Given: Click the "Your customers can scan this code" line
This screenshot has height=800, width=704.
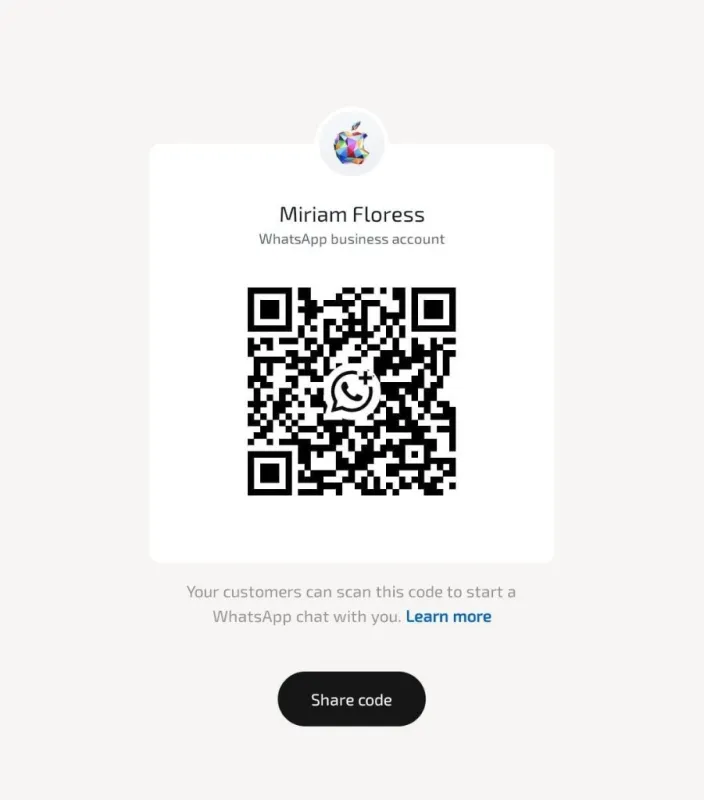Looking at the screenshot, I should tap(351, 592).
